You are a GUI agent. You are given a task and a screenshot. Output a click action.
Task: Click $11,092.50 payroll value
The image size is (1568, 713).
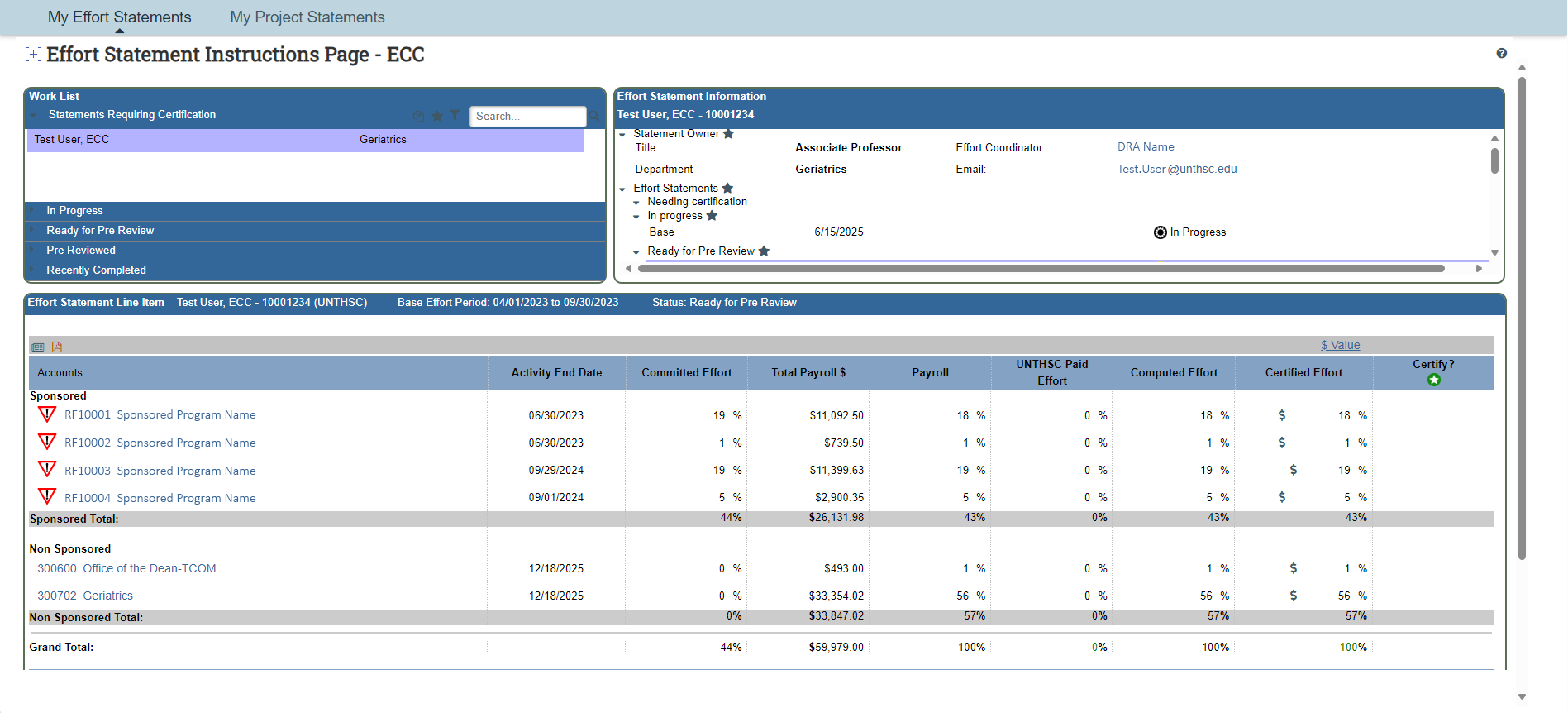click(x=836, y=416)
